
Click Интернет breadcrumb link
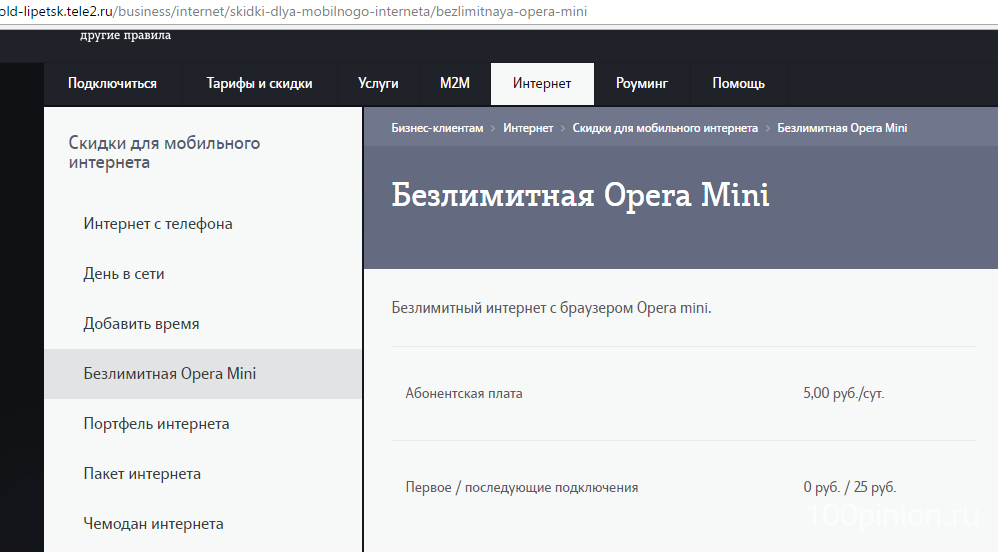click(x=528, y=128)
